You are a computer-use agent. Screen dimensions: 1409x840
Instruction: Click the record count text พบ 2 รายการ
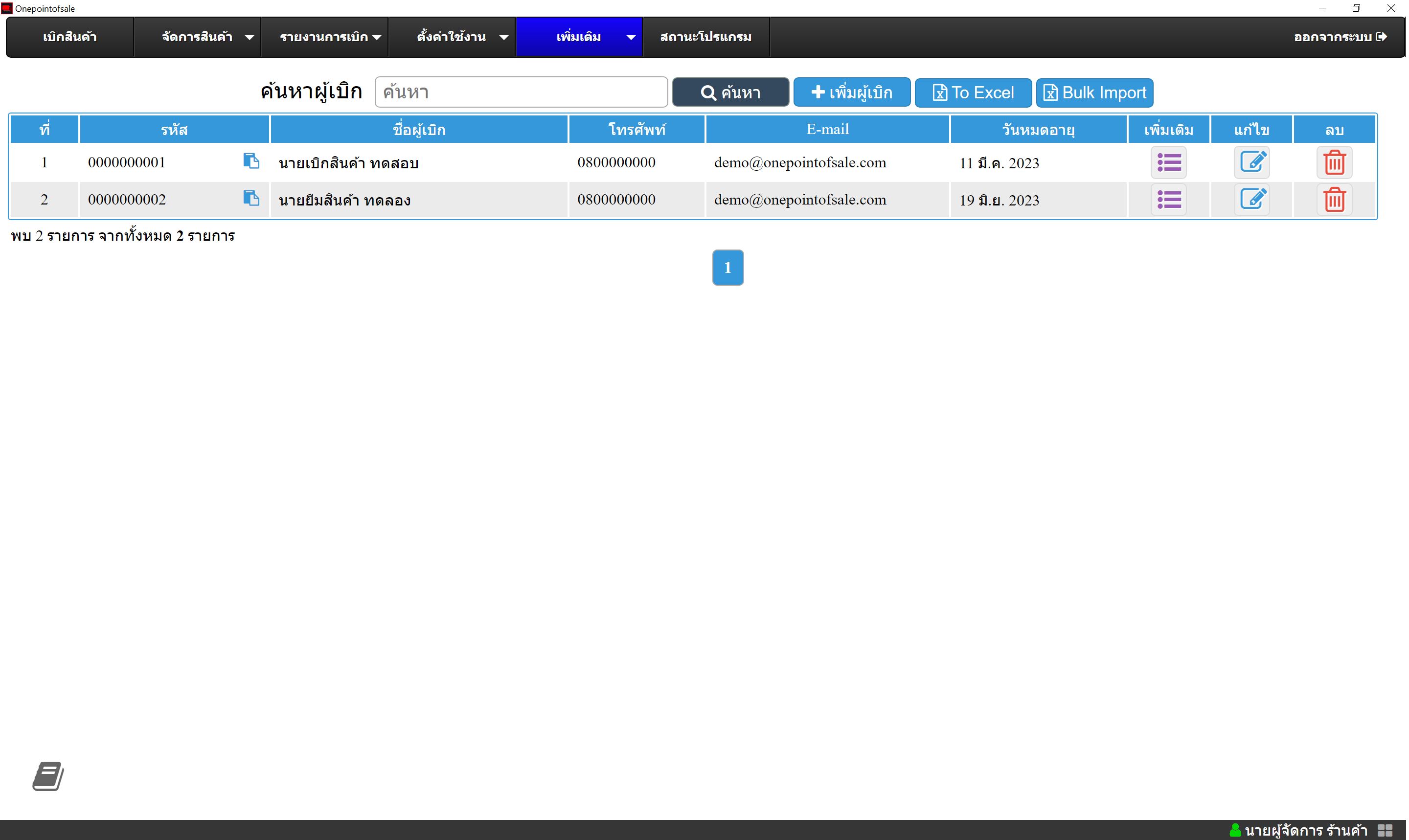click(53, 236)
